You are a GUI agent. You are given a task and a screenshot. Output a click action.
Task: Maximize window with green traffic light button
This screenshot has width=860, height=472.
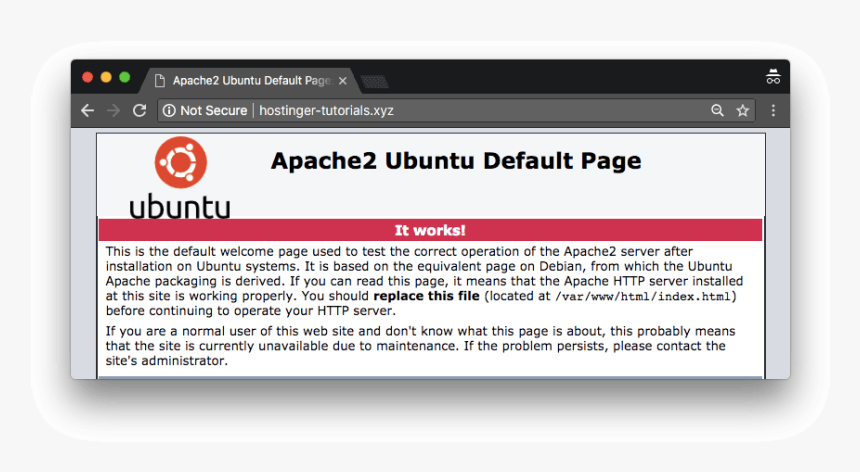[125, 77]
